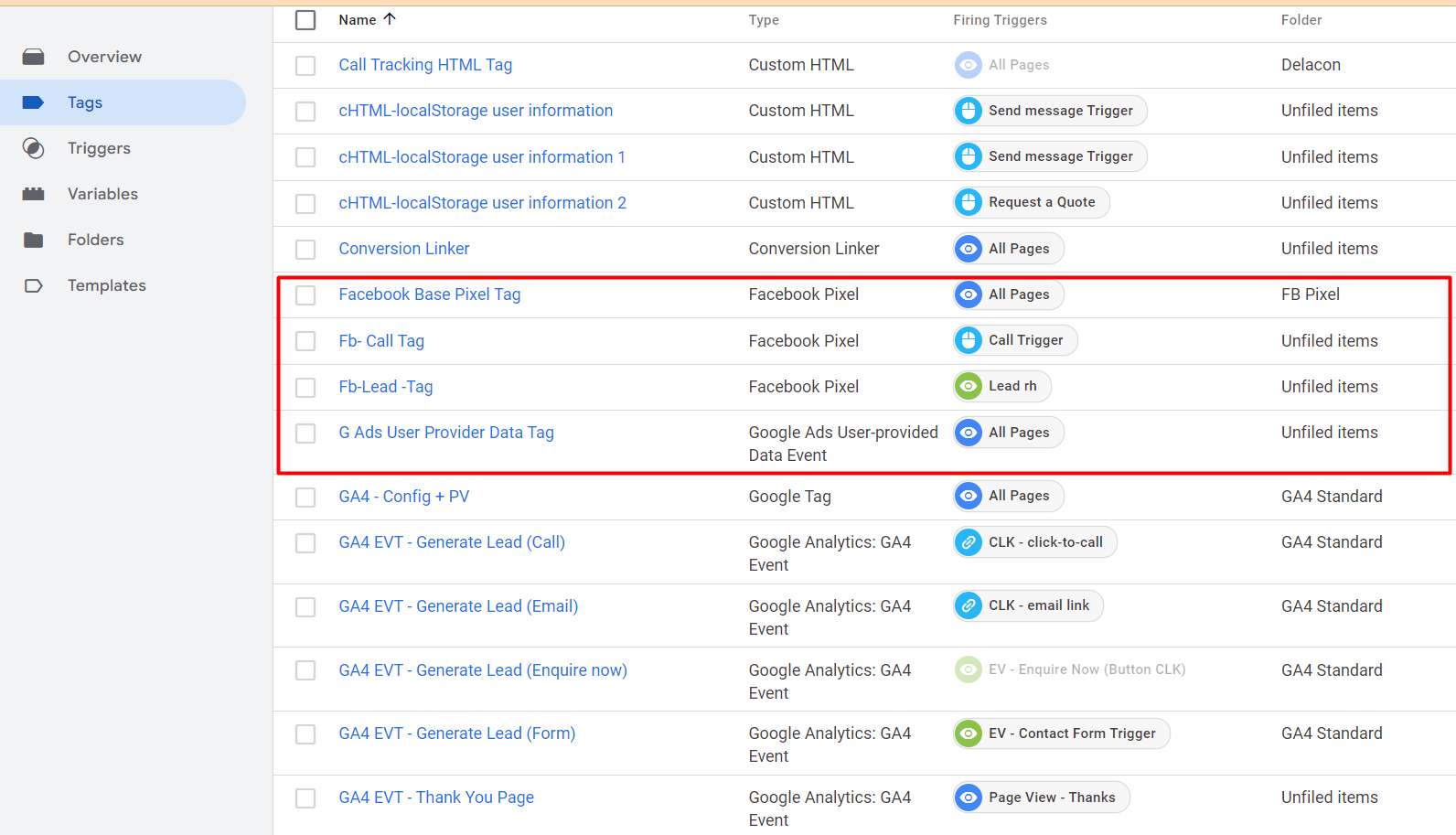Check the Fb-Lead -Tag row checkbox
This screenshot has width=1456, height=835.
coord(305,388)
